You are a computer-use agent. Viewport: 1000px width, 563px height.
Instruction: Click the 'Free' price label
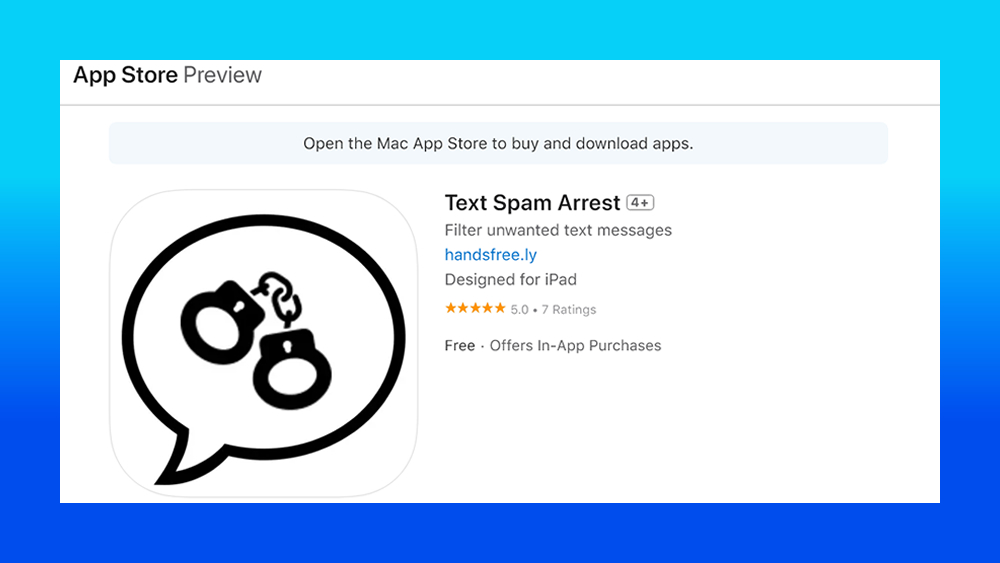[460, 346]
